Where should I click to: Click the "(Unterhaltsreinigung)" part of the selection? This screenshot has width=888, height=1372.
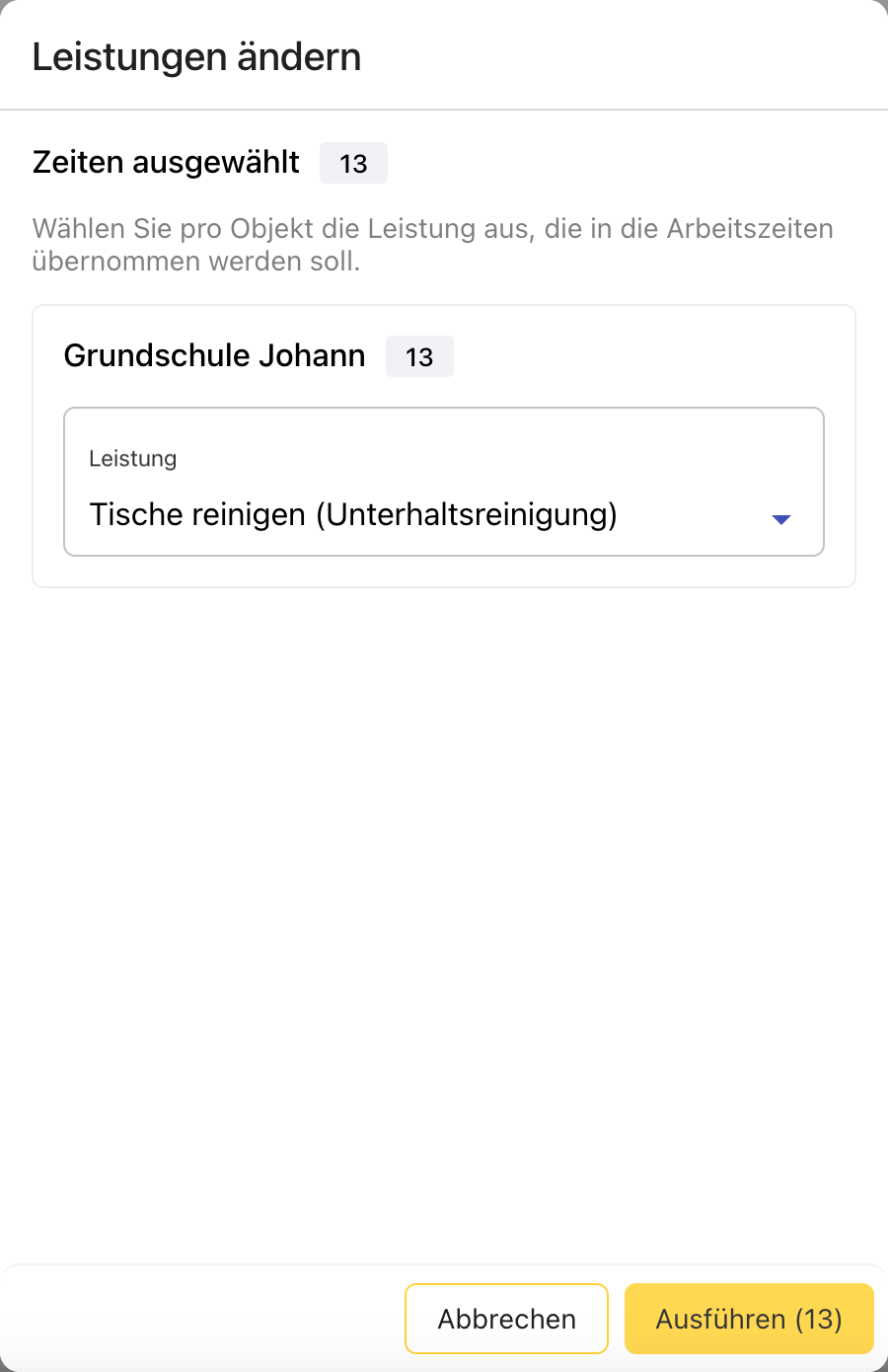tap(467, 514)
